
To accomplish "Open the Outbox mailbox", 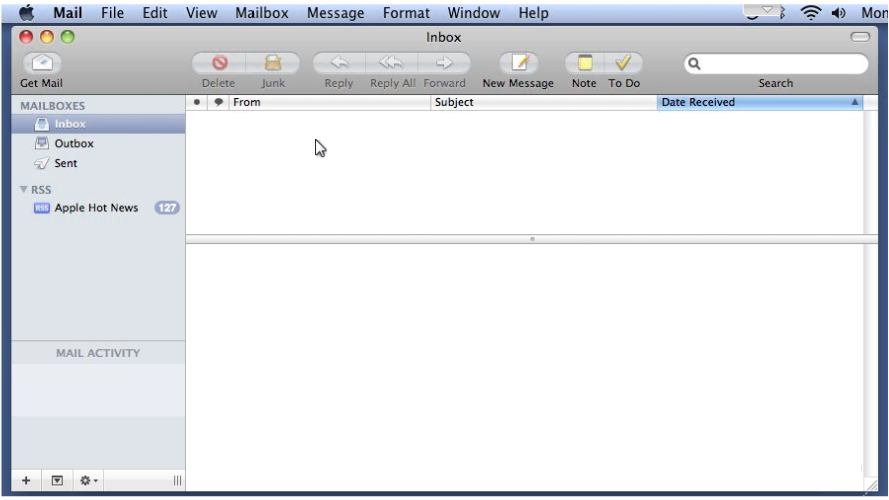I will click(99, 143).
